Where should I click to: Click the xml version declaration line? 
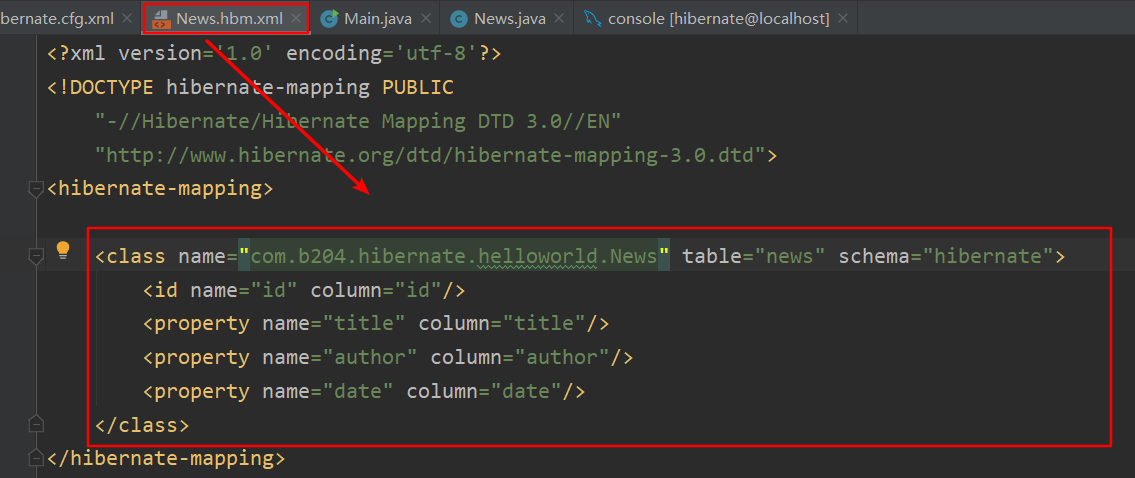click(x=274, y=54)
